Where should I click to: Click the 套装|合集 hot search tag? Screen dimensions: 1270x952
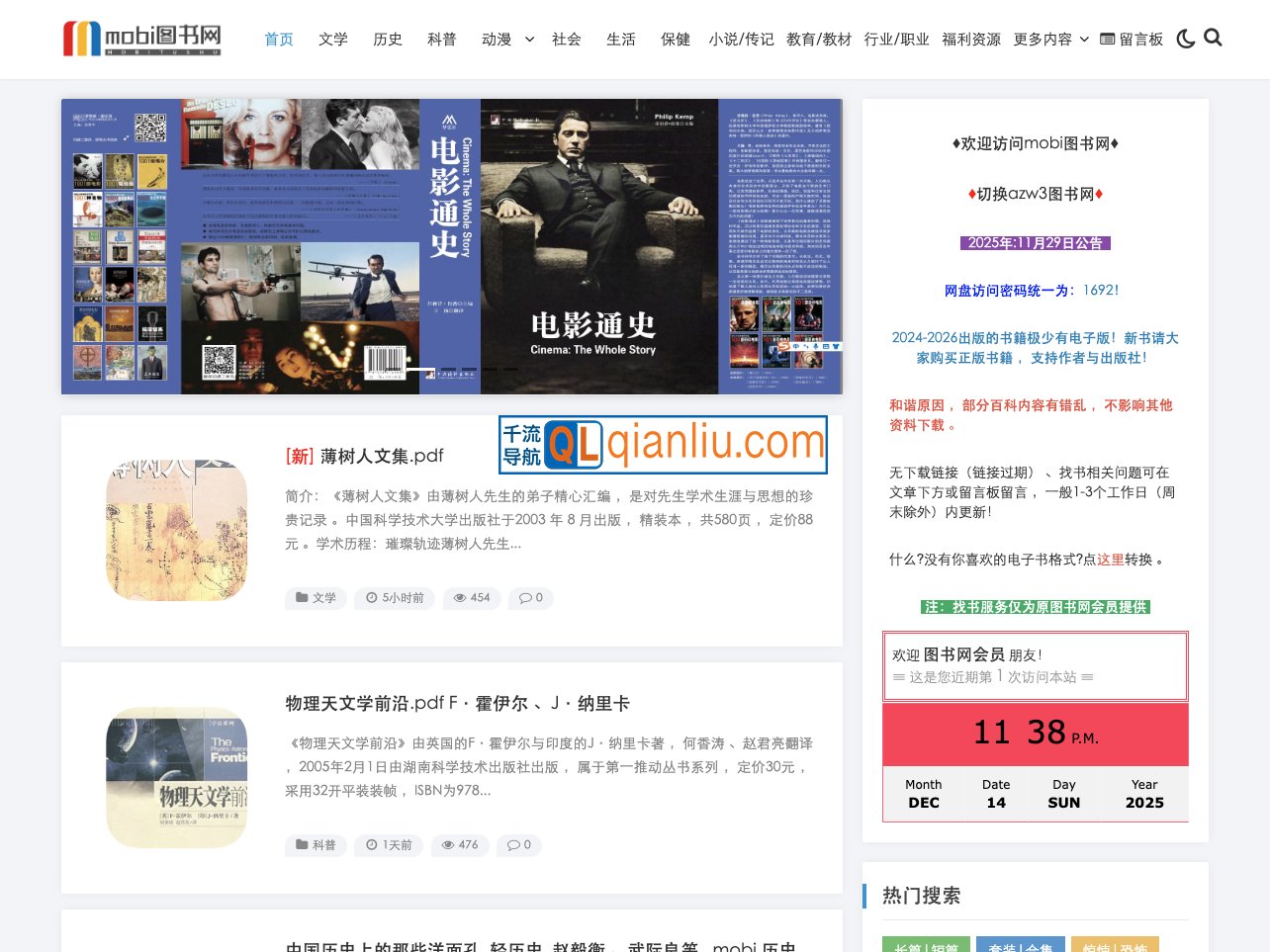point(1020,946)
